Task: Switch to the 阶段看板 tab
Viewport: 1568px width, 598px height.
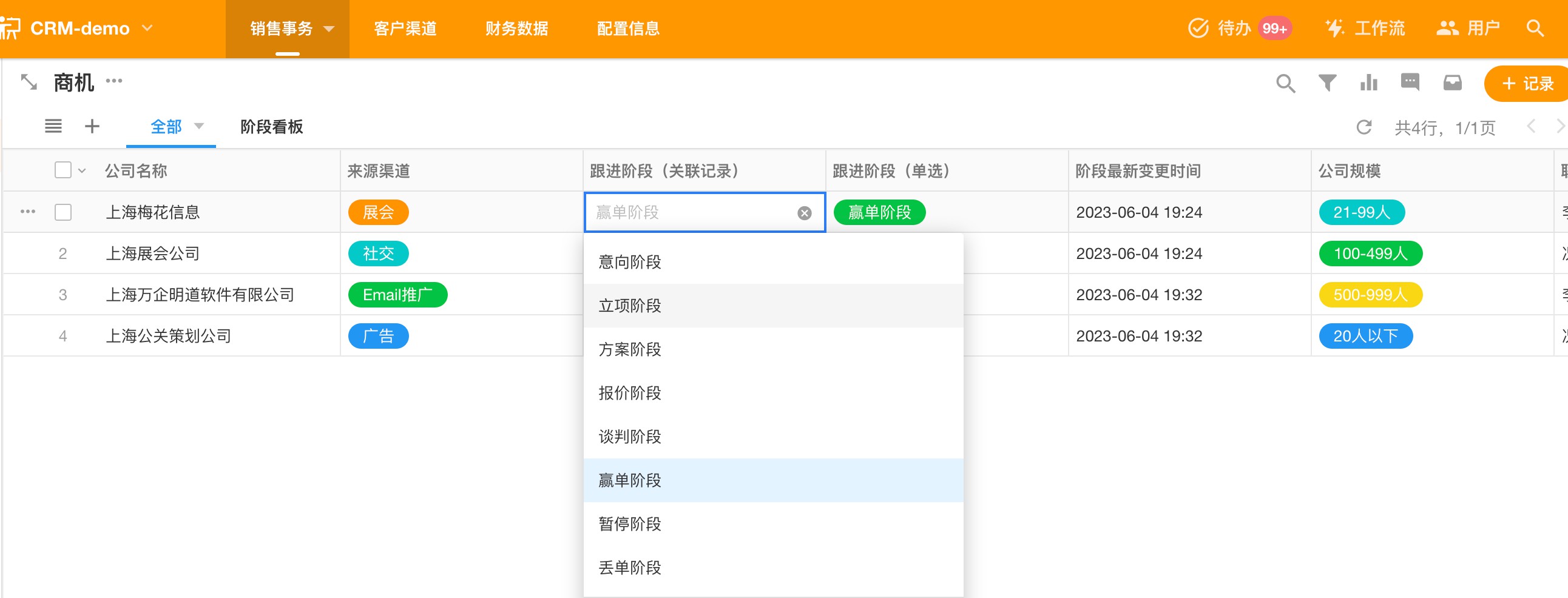Action: [271, 127]
